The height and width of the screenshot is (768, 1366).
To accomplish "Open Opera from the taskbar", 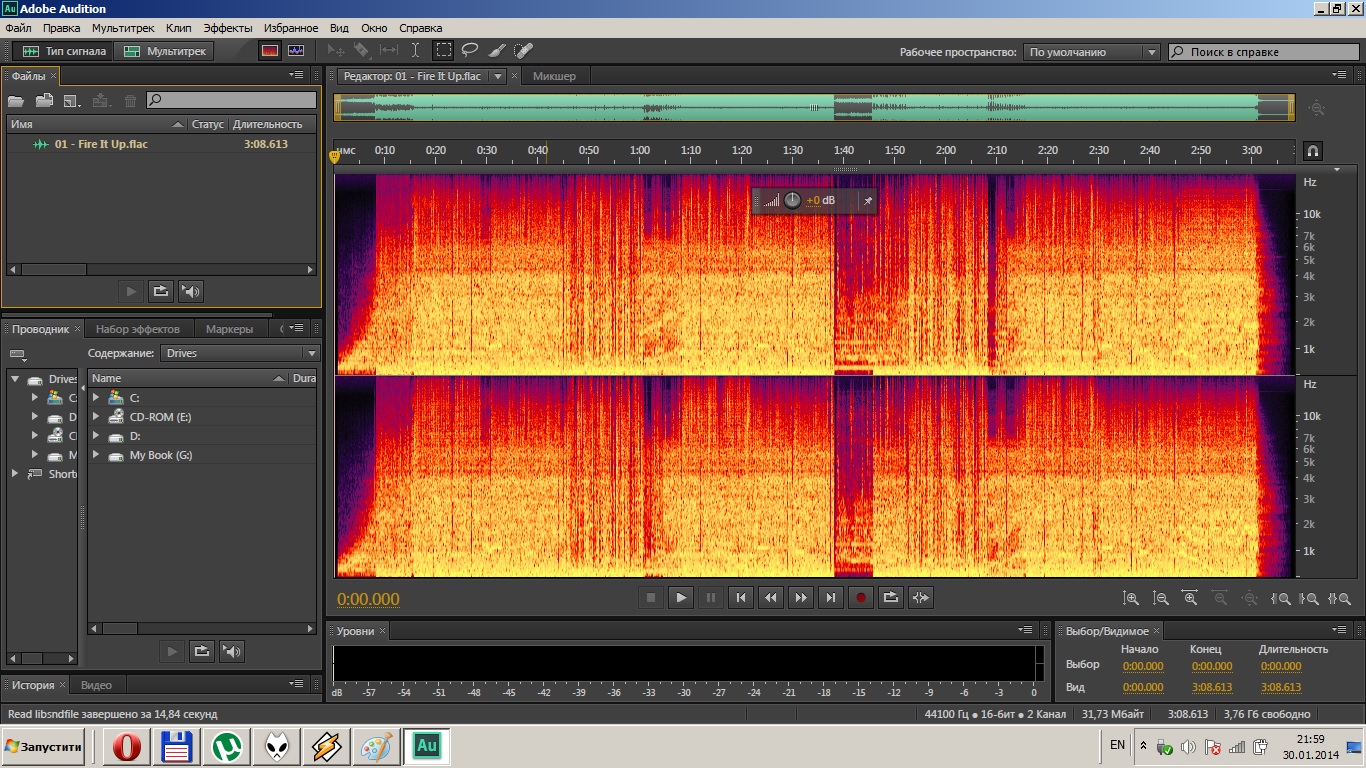I will tap(126, 746).
